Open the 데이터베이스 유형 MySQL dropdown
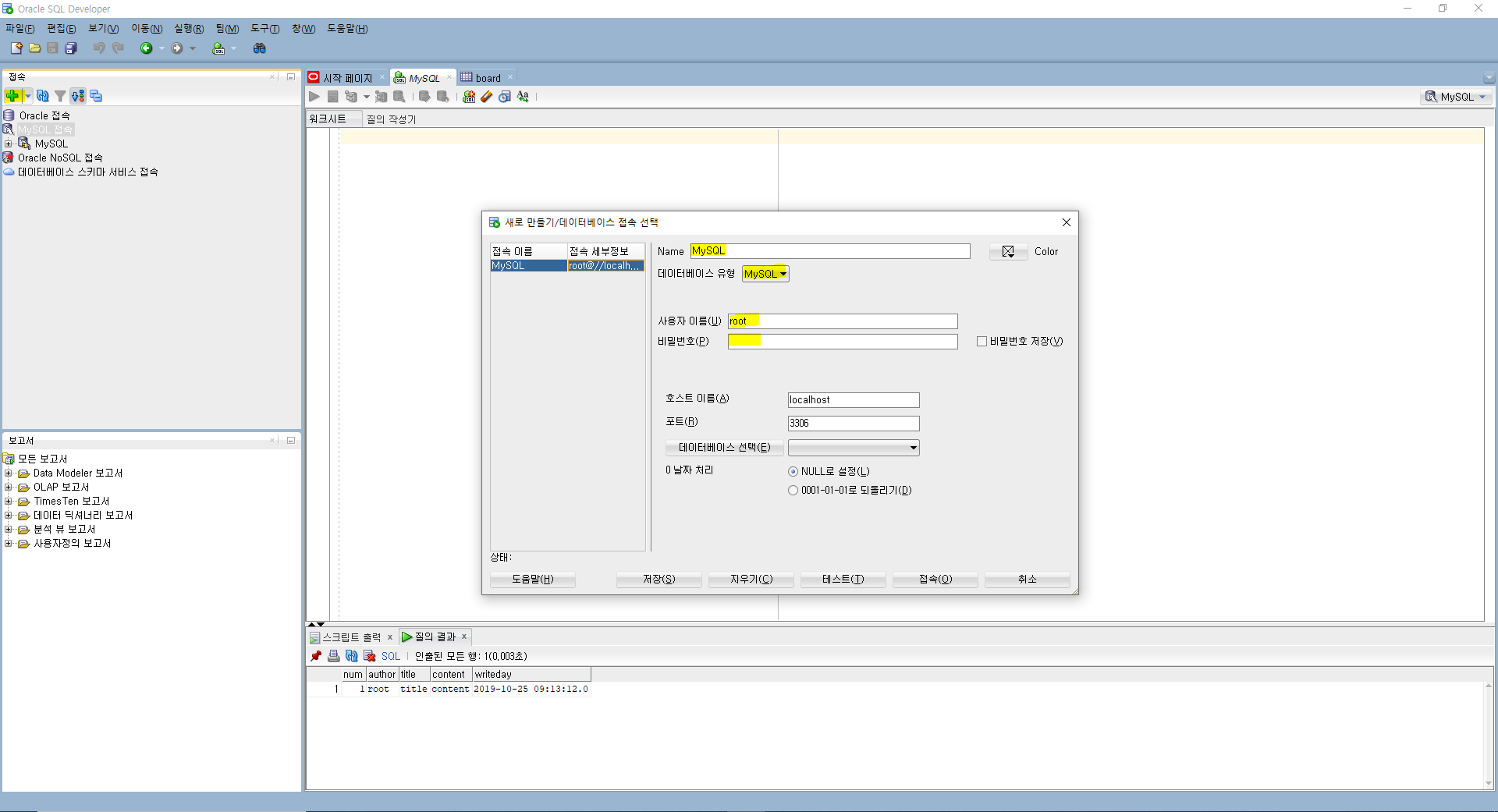The image size is (1498, 812). [765, 274]
